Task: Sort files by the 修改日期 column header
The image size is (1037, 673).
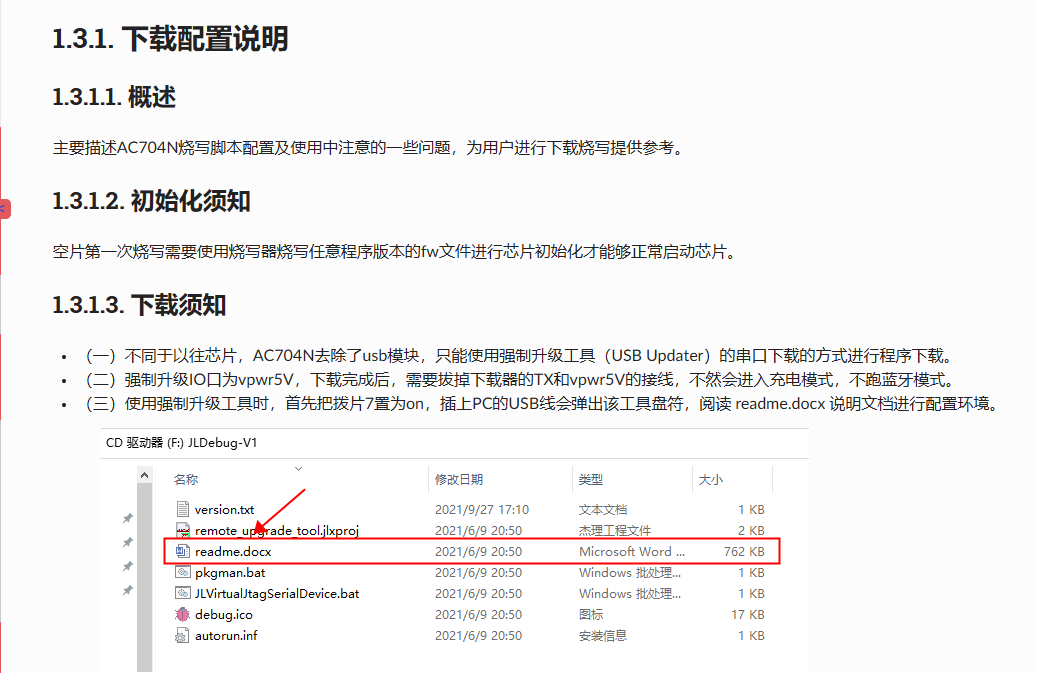Action: (459, 479)
